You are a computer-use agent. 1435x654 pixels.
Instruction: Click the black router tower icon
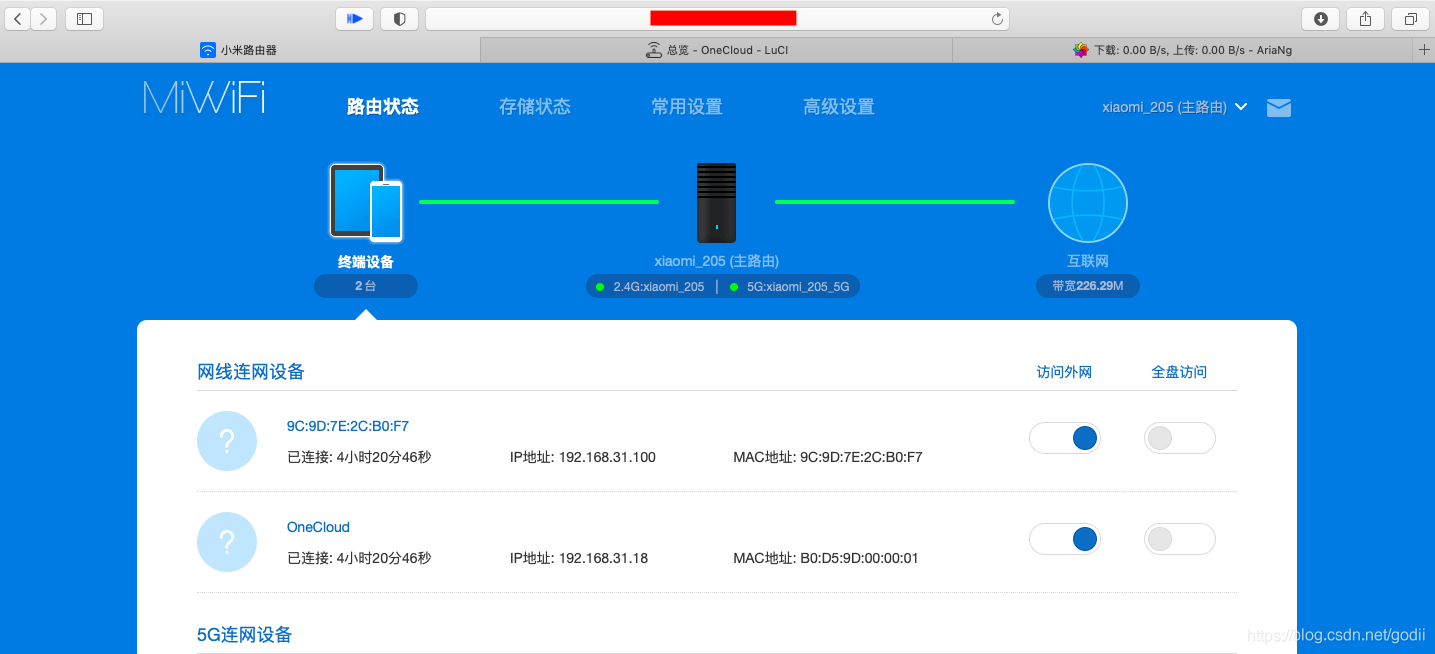coord(716,203)
